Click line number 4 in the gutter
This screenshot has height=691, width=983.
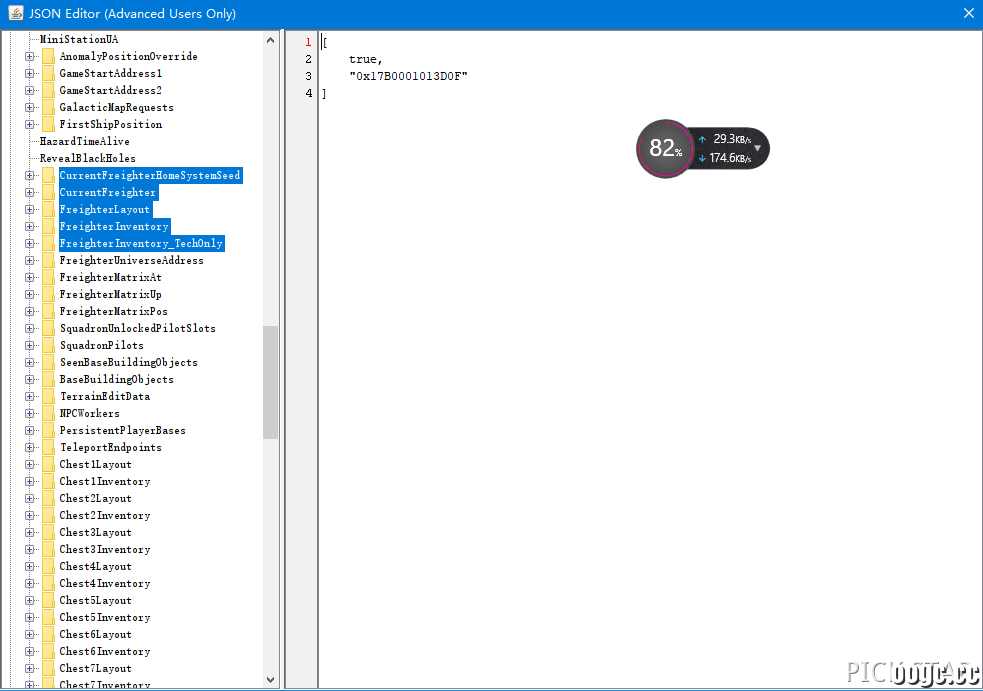(x=308, y=93)
